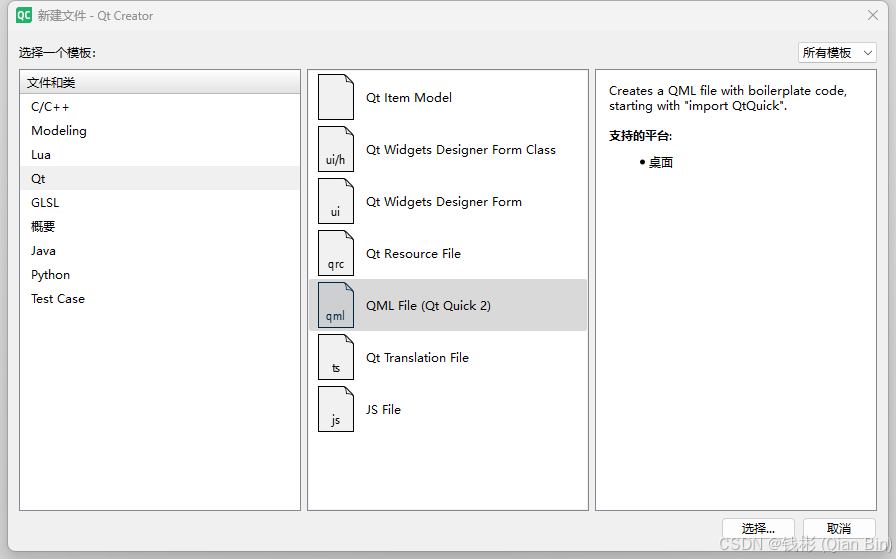This screenshot has height=559, width=896.
Task: Click the qrc resource file icon
Action: pos(336,253)
